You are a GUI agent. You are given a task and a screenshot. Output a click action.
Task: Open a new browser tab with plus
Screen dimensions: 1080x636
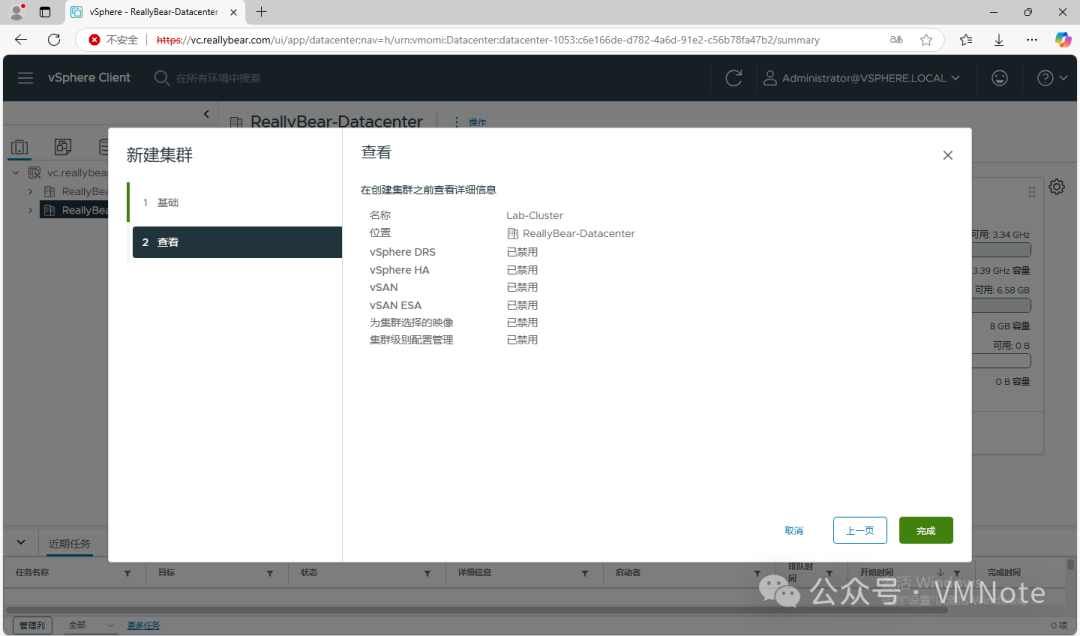pyautogui.click(x=261, y=12)
